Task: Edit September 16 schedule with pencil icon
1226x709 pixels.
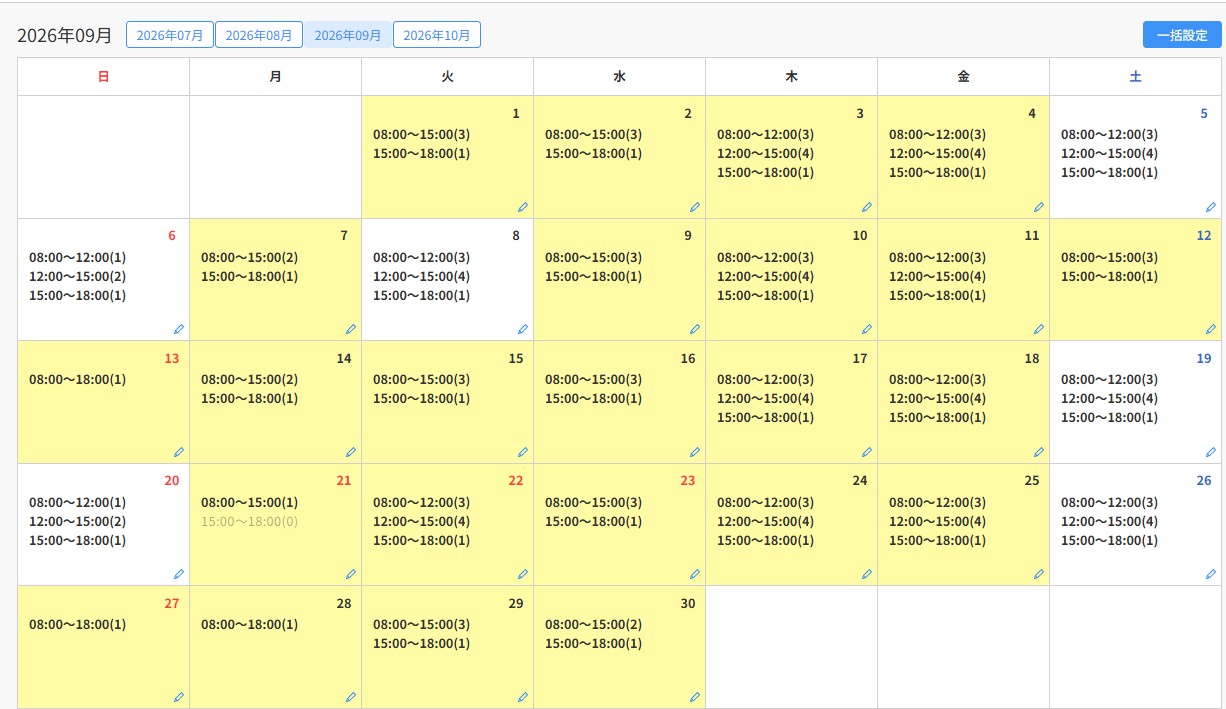Action: click(695, 452)
